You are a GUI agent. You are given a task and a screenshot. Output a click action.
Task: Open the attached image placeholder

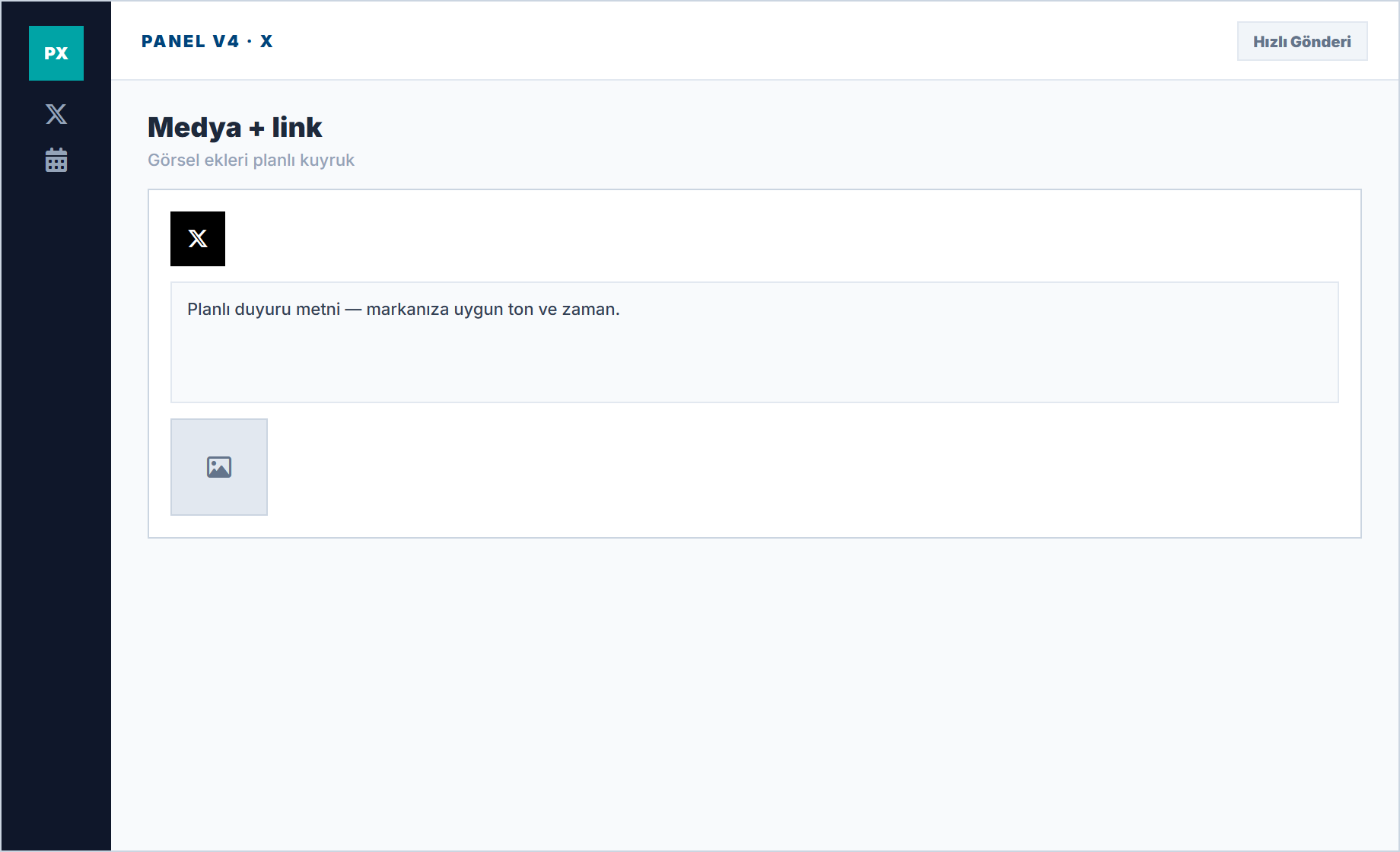pos(219,467)
